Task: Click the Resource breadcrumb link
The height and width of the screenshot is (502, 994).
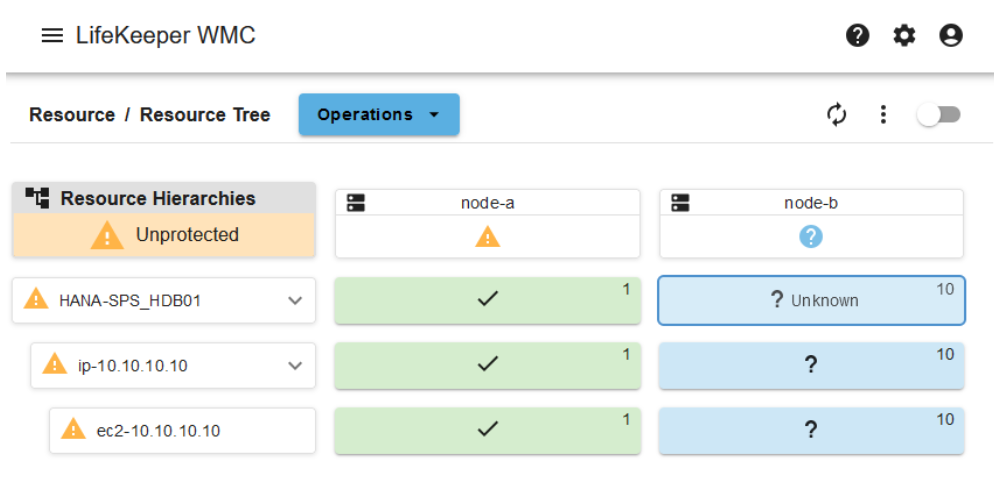Action: point(72,115)
